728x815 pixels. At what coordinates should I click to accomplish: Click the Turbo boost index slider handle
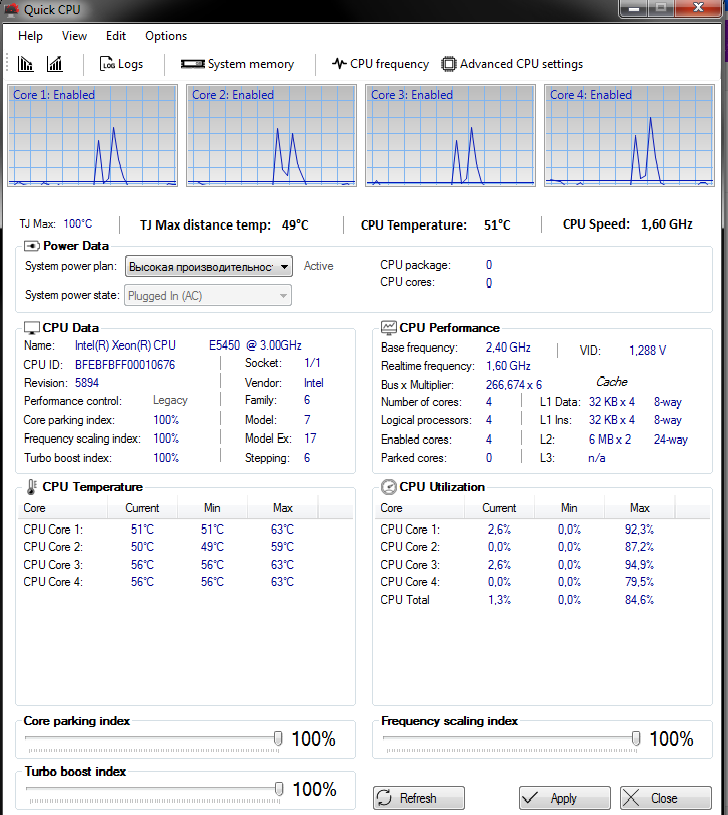(x=279, y=789)
